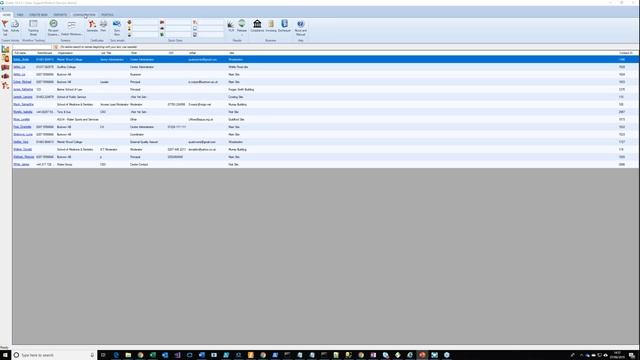Sort by the Full name column header
Image resolution: width=640 pixels, height=360 pixels.
(20, 53)
